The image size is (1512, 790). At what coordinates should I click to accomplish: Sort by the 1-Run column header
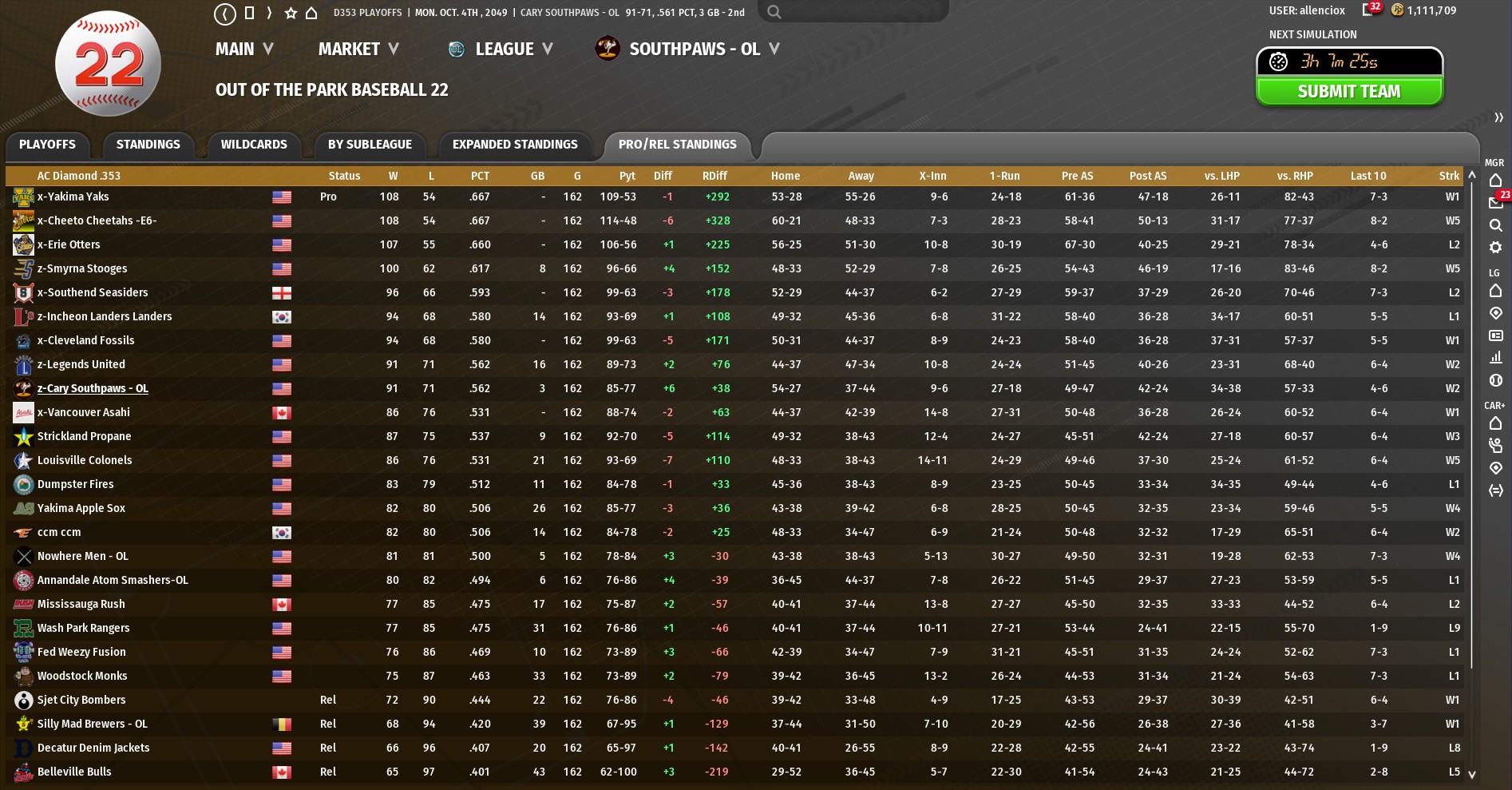1004,176
